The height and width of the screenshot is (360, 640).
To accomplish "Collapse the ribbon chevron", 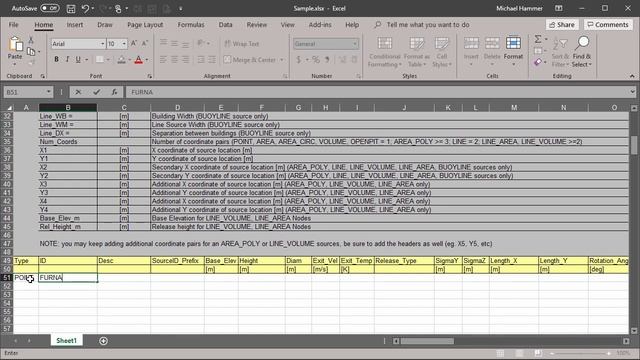I will (632, 76).
